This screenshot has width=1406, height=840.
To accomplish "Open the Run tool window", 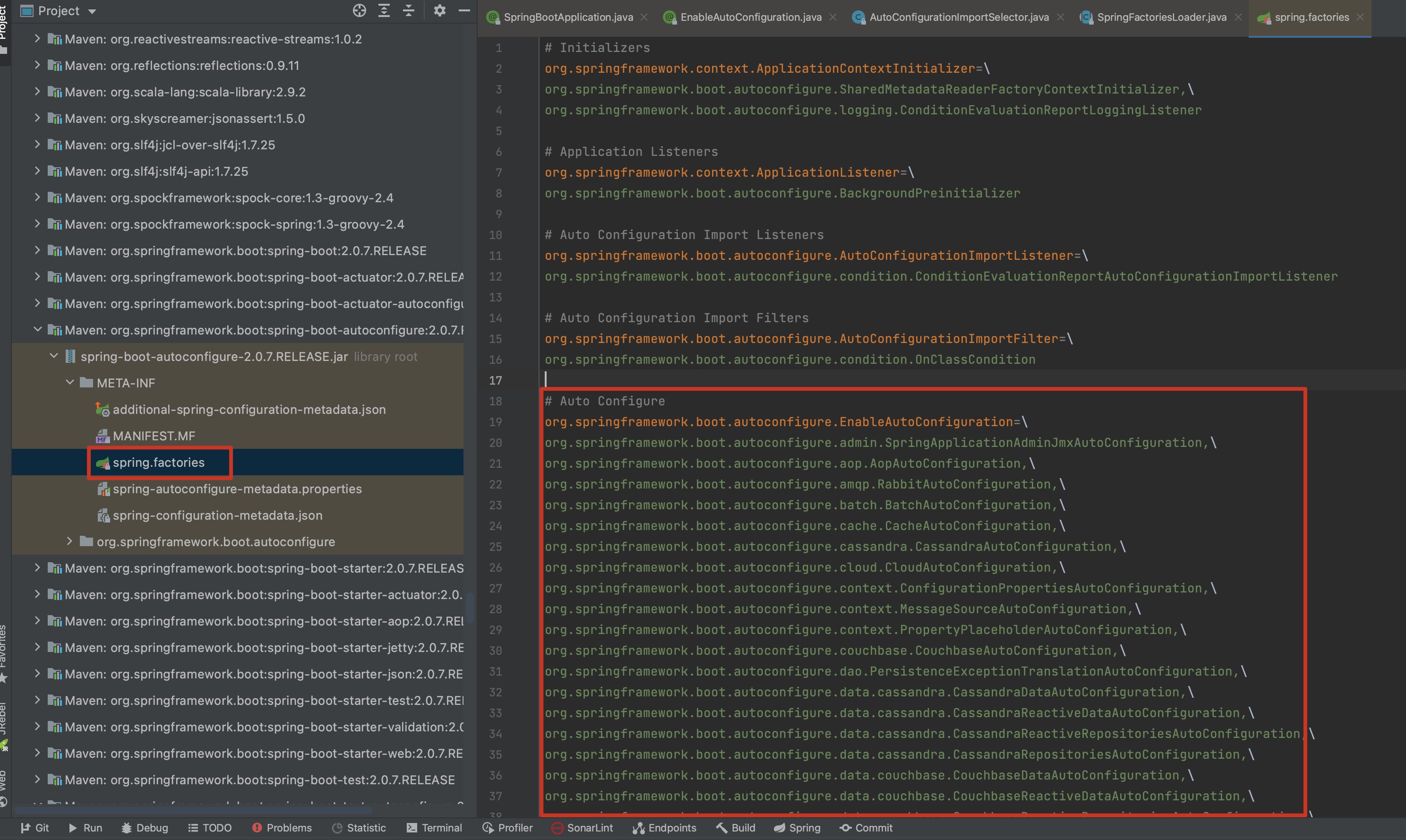I will coord(85,828).
